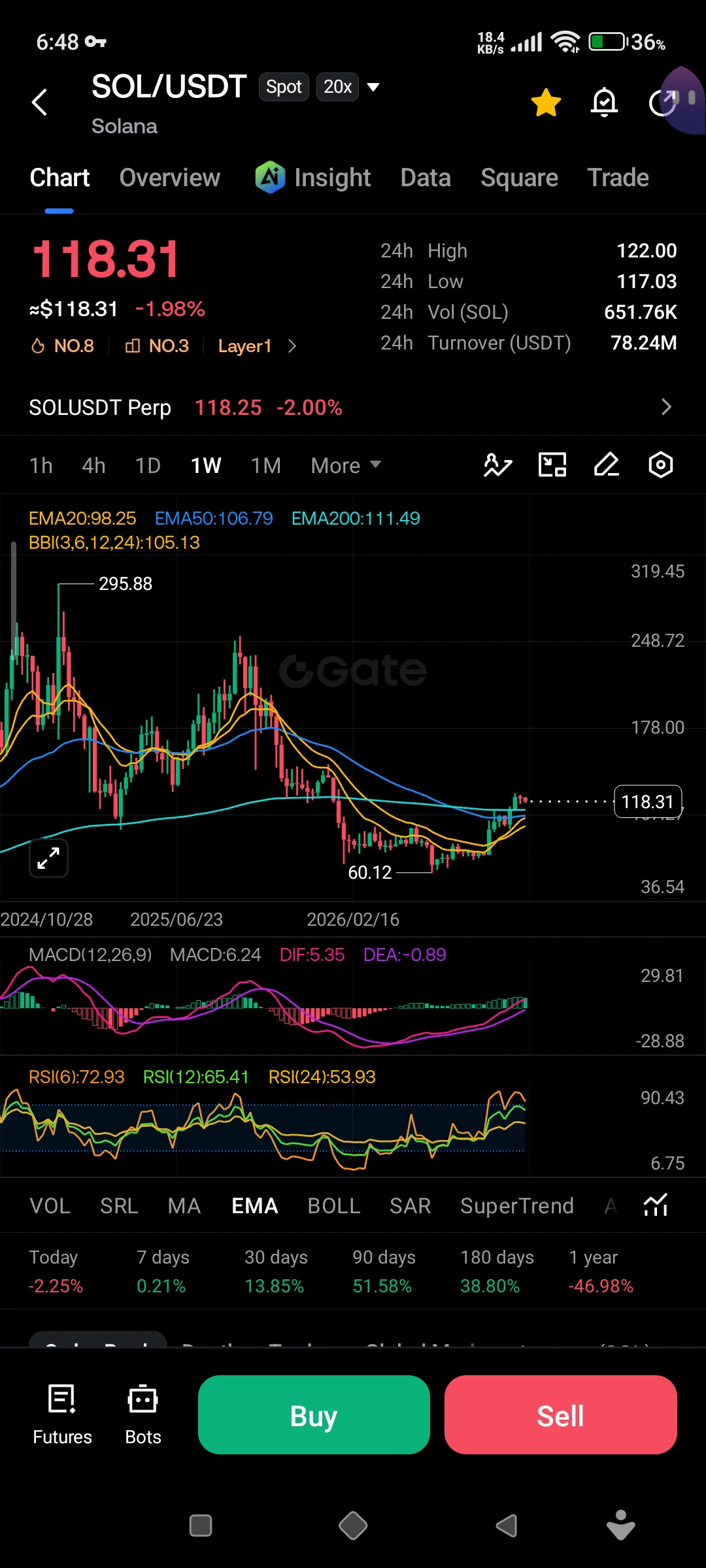Screen dimensions: 706x1568
Task: Open the indicator management icon
Action: 656,1205
